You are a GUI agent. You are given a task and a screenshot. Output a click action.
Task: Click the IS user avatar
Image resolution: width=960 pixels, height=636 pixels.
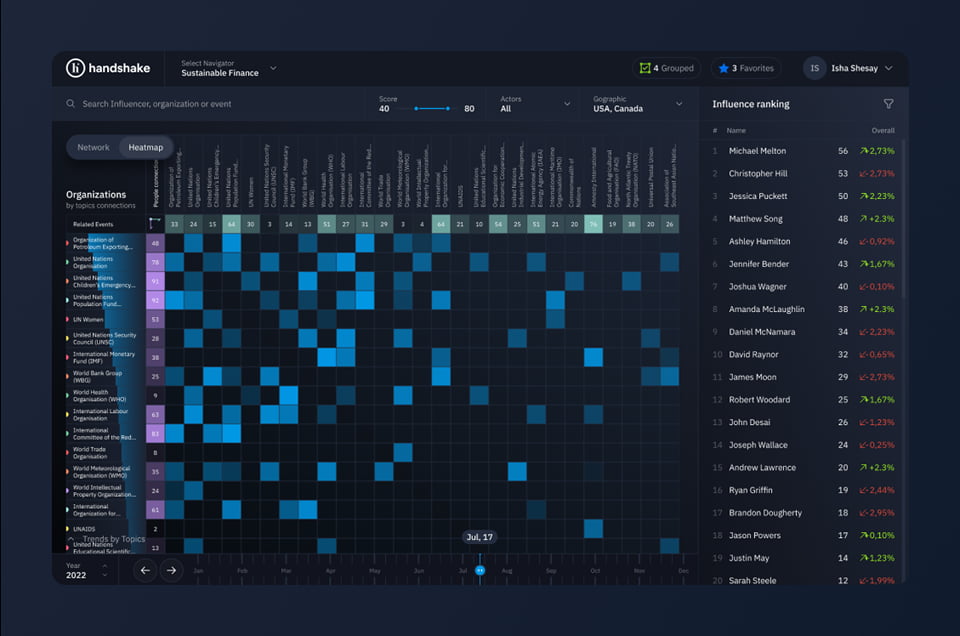[814, 68]
